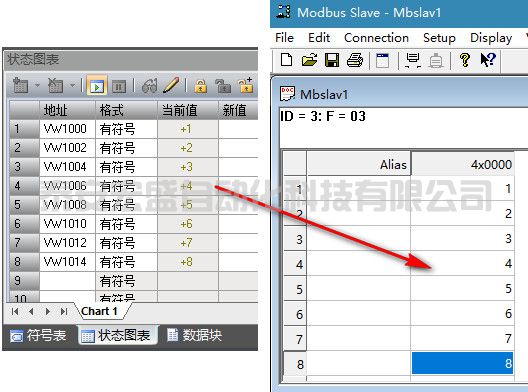Click the Connect icon in Modbus Slave toolbar
528x392 pixels.
click(413, 60)
